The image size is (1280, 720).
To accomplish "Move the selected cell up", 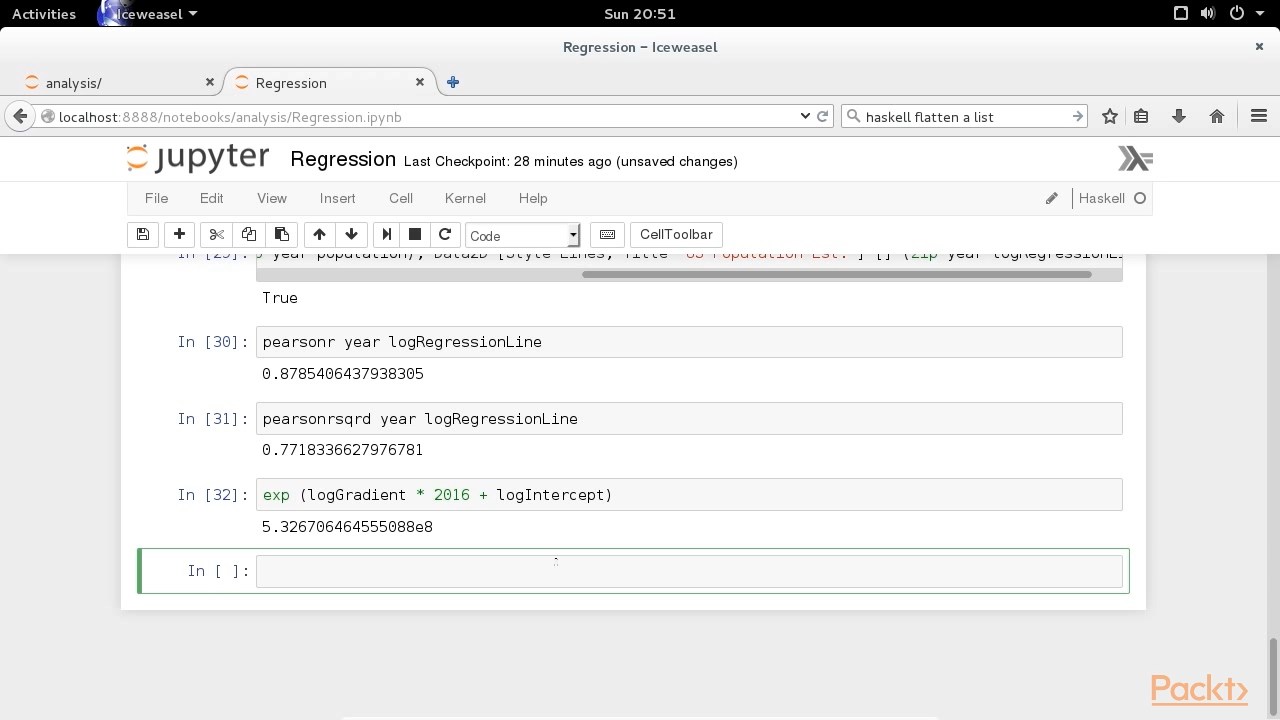I will pyautogui.click(x=319, y=234).
